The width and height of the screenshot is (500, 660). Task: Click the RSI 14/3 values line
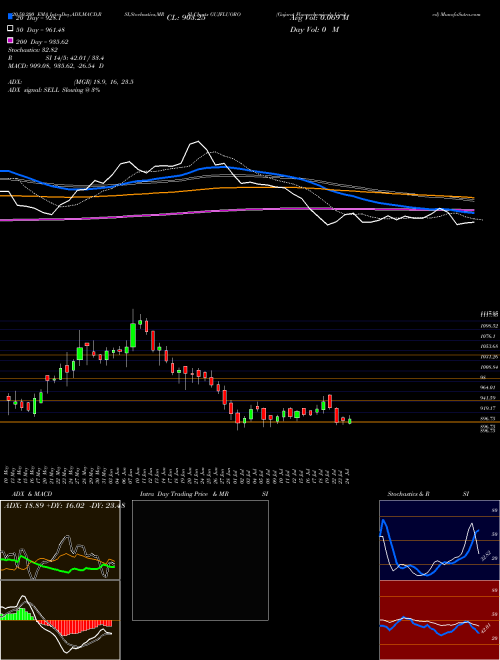56,58
